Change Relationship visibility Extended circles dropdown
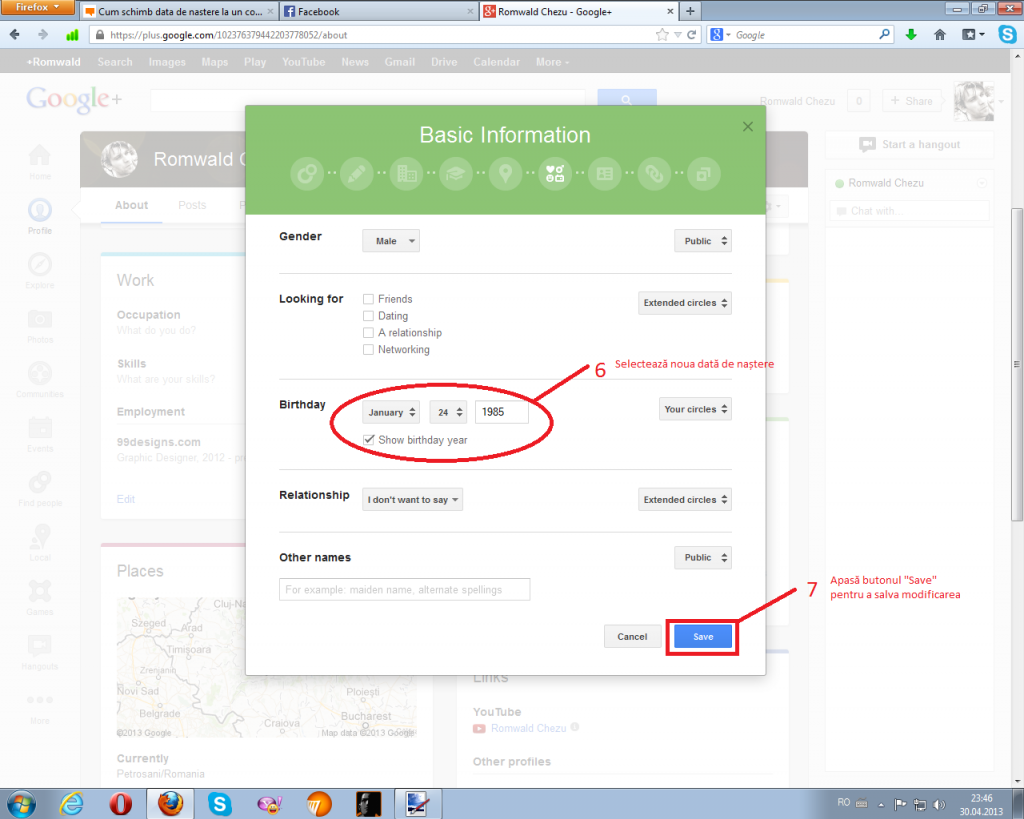 [684, 500]
